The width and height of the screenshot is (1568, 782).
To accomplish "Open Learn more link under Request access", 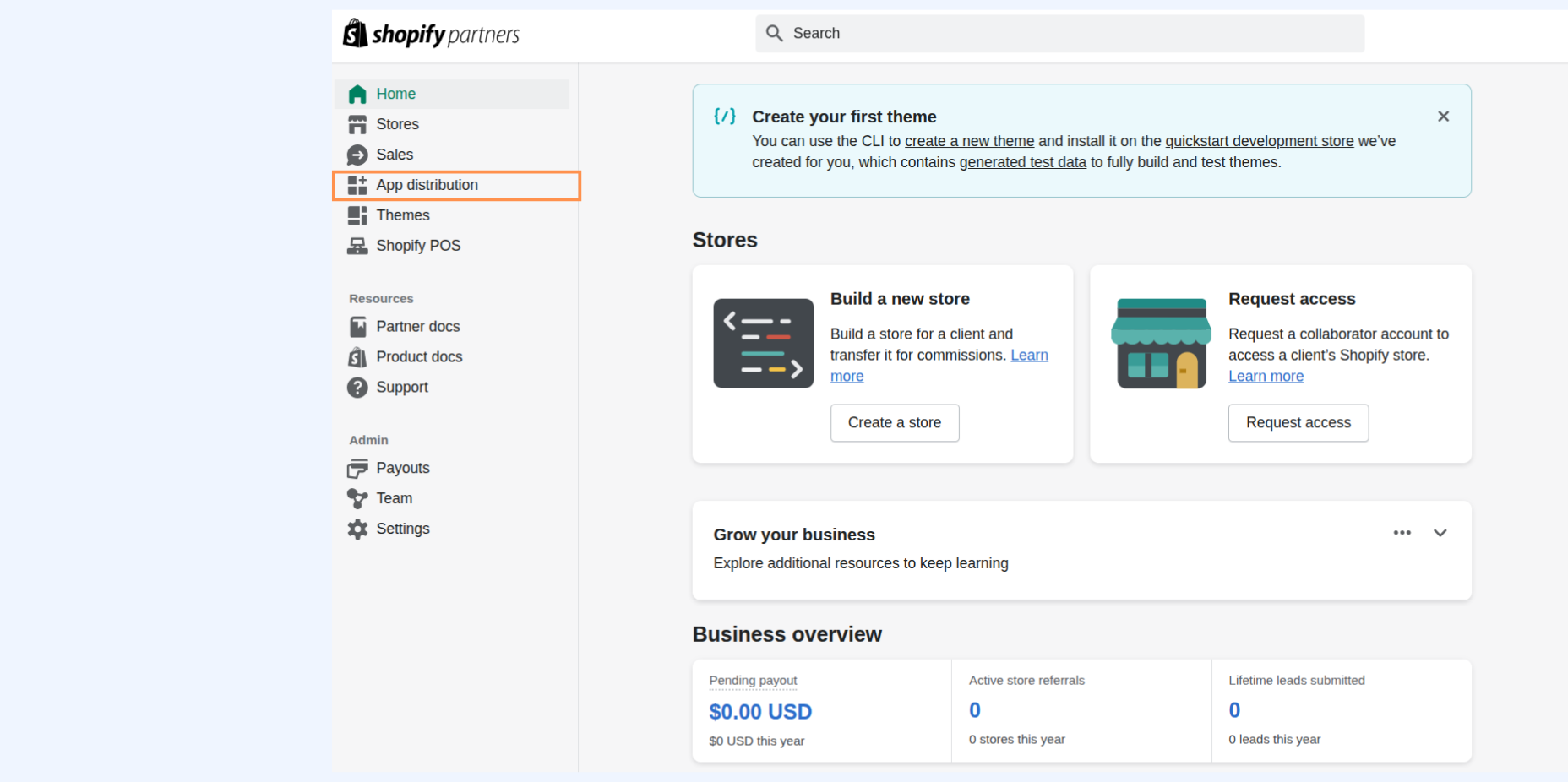I will click(x=1266, y=377).
